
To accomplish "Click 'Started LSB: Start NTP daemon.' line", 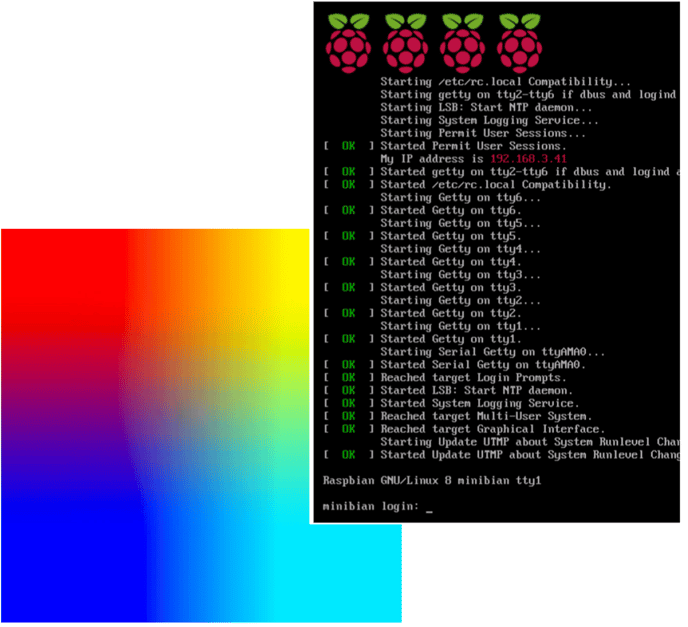I will [x=477, y=391].
